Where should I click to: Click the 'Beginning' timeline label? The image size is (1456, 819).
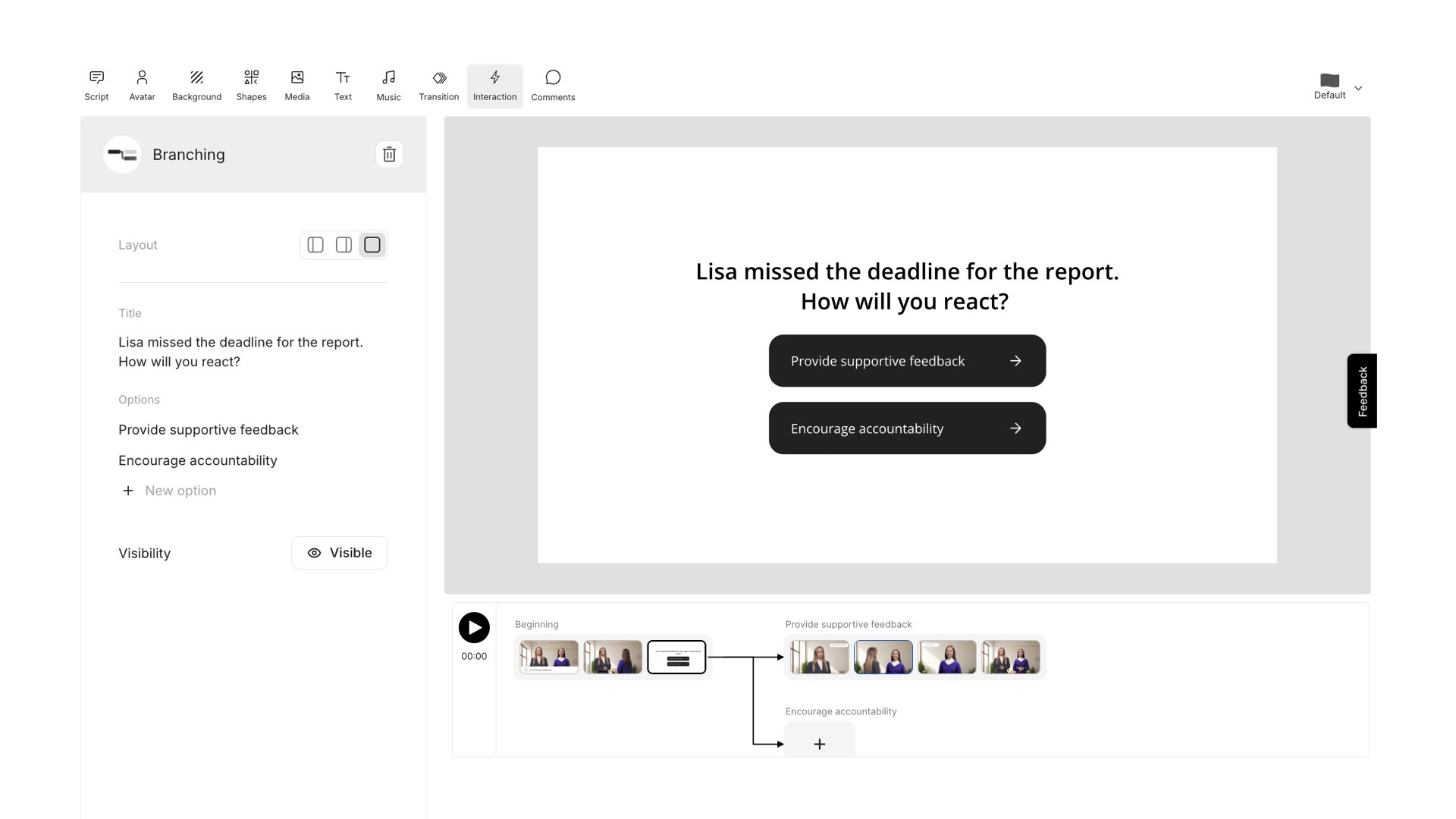pos(537,624)
